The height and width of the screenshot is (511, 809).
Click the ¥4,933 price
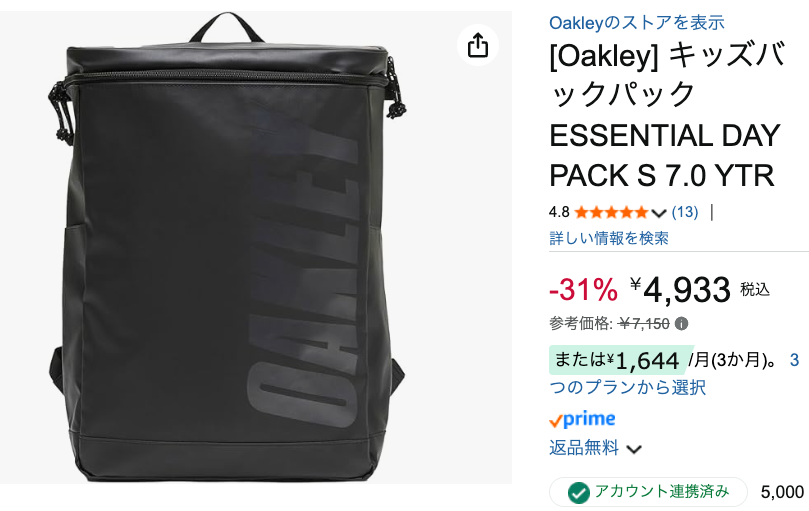coord(680,289)
